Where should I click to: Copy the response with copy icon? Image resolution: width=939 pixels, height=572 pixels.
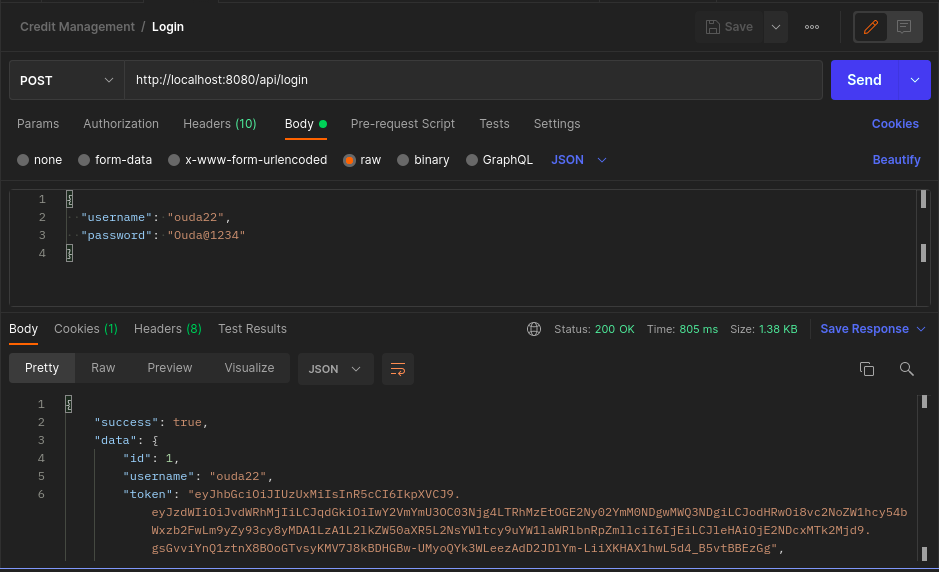(867, 369)
